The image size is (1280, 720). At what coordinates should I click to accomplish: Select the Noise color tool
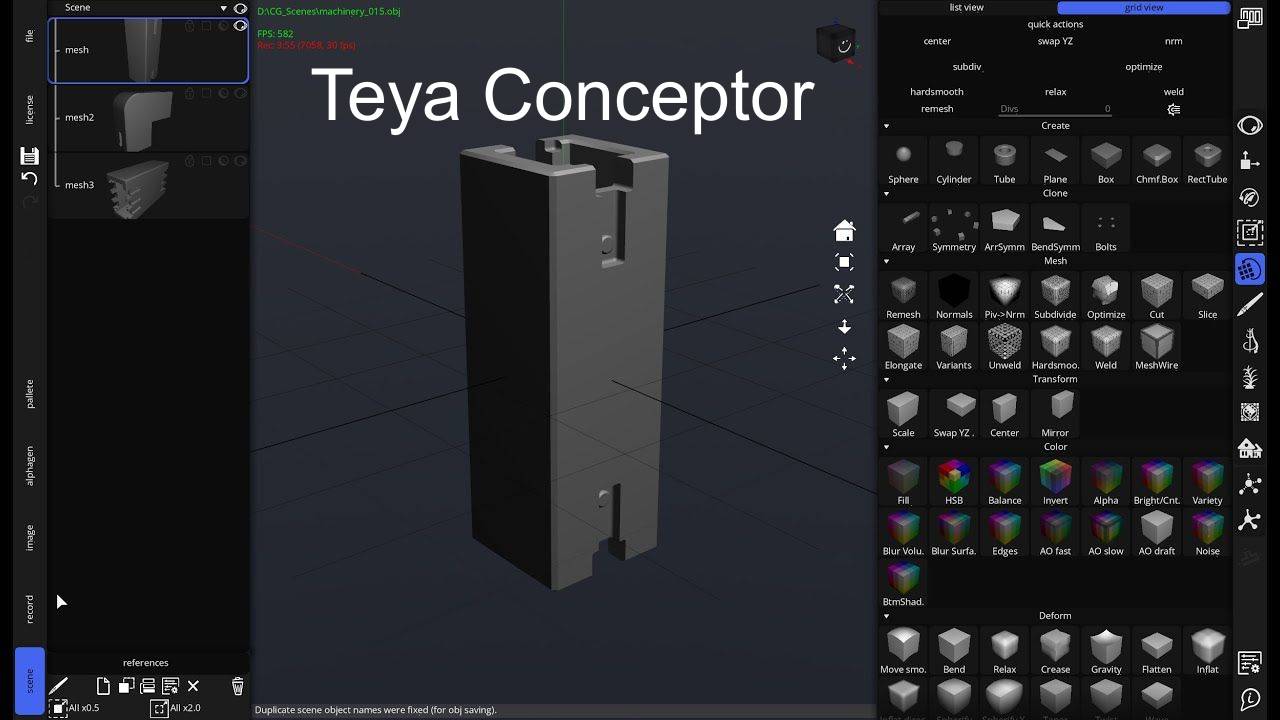point(1206,532)
